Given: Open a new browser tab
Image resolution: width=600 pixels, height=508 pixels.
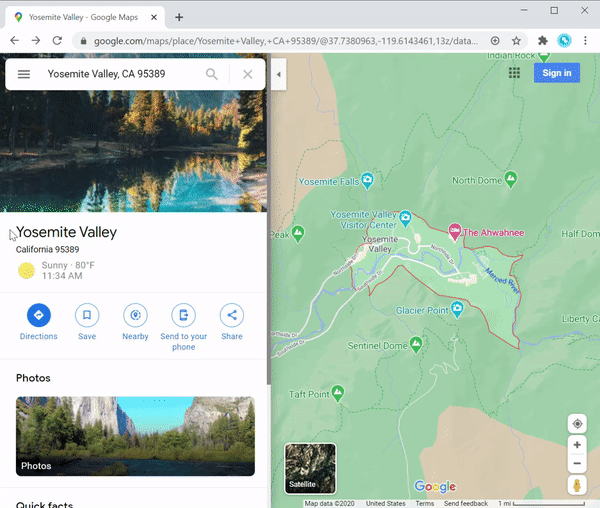Looking at the screenshot, I should tap(179, 17).
